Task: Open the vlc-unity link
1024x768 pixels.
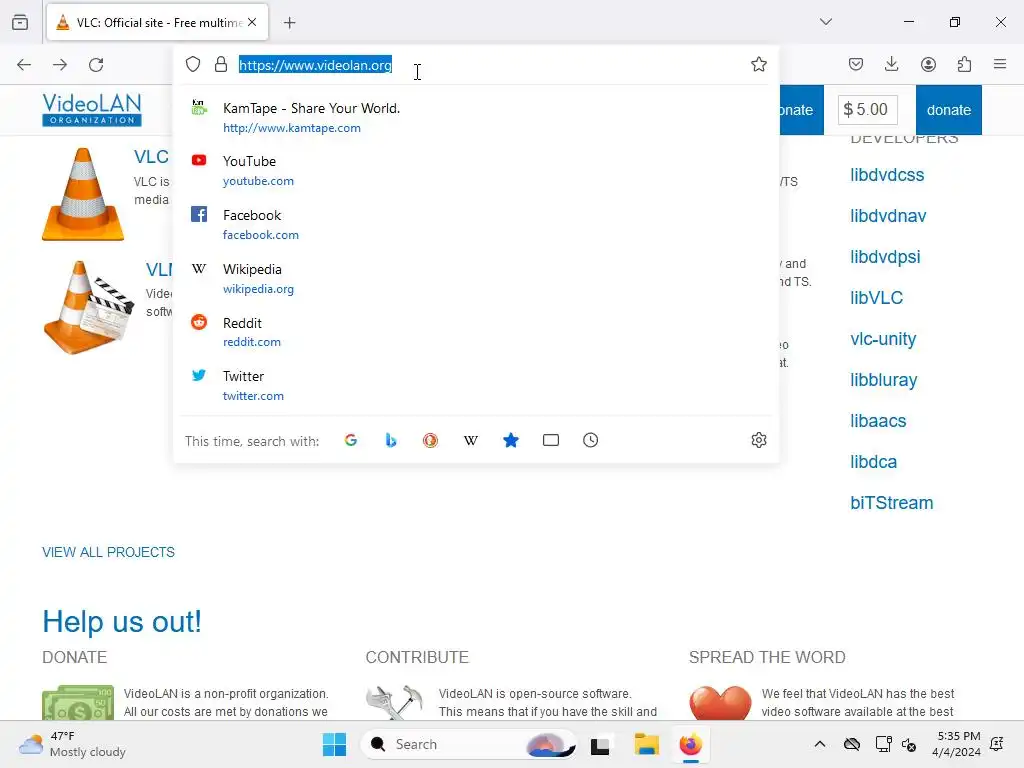Action: click(883, 339)
